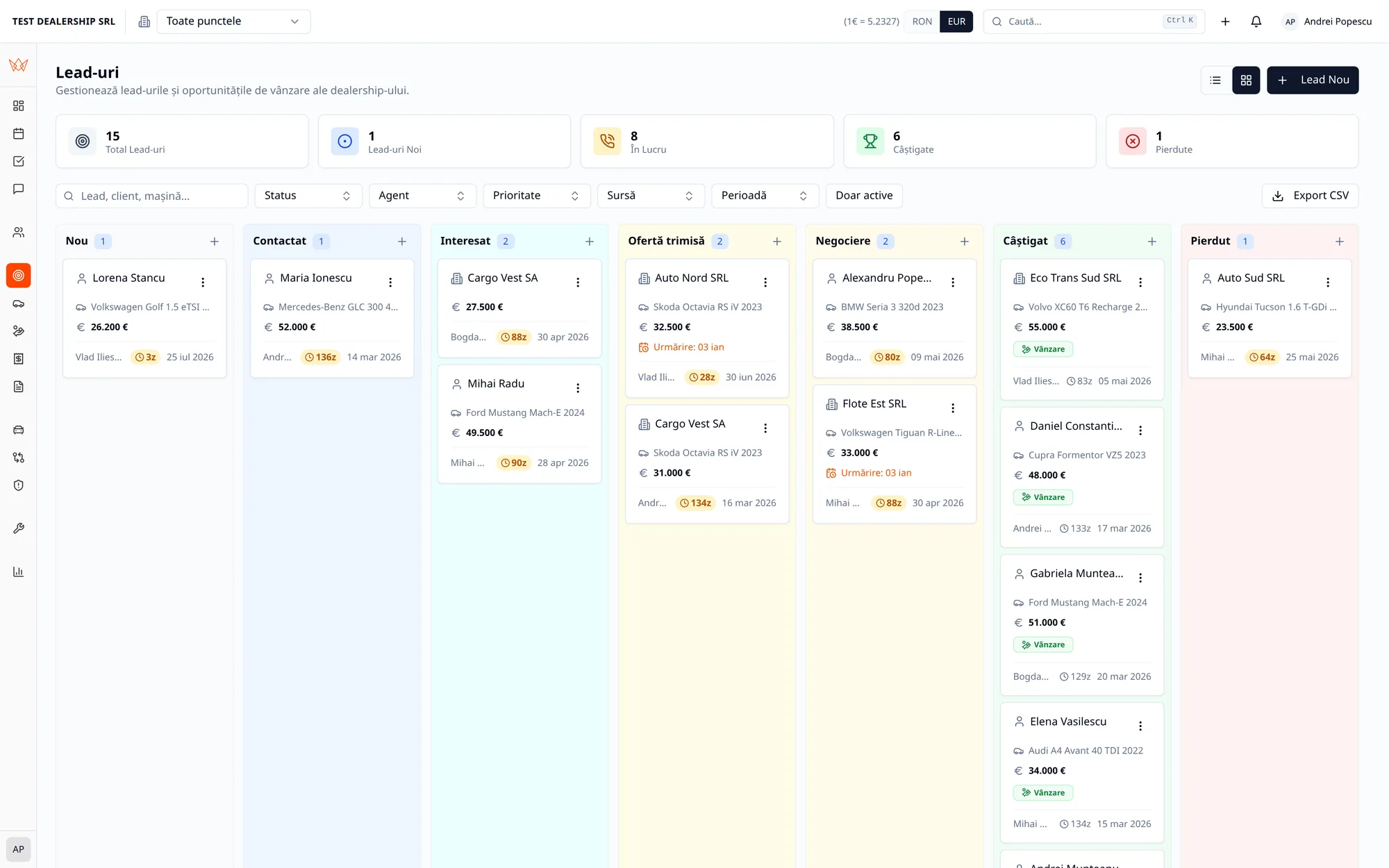The width and height of the screenshot is (1389, 868).
Task: Open the messages chat icon in sidebar
Action: point(19,189)
